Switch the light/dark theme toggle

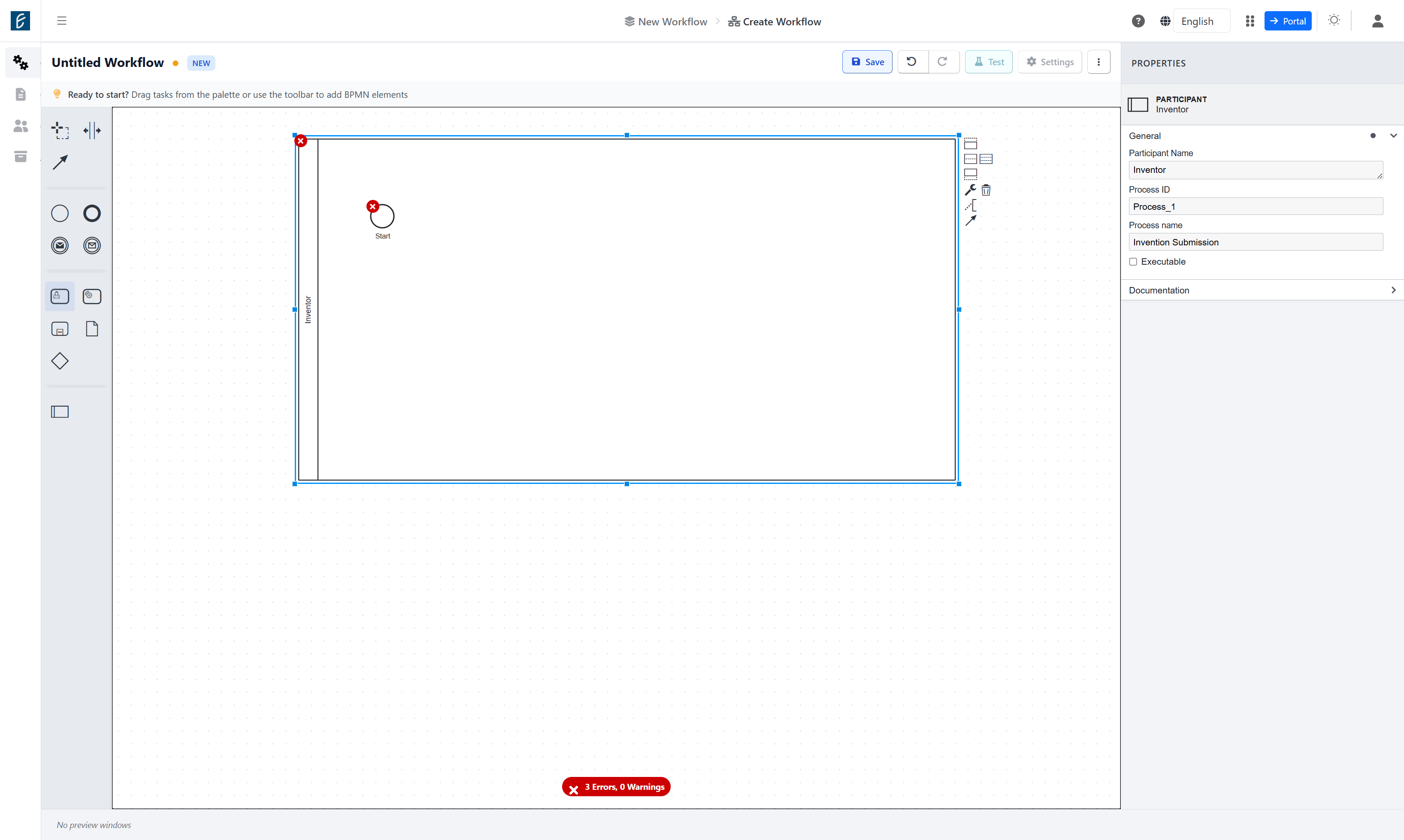(1334, 21)
